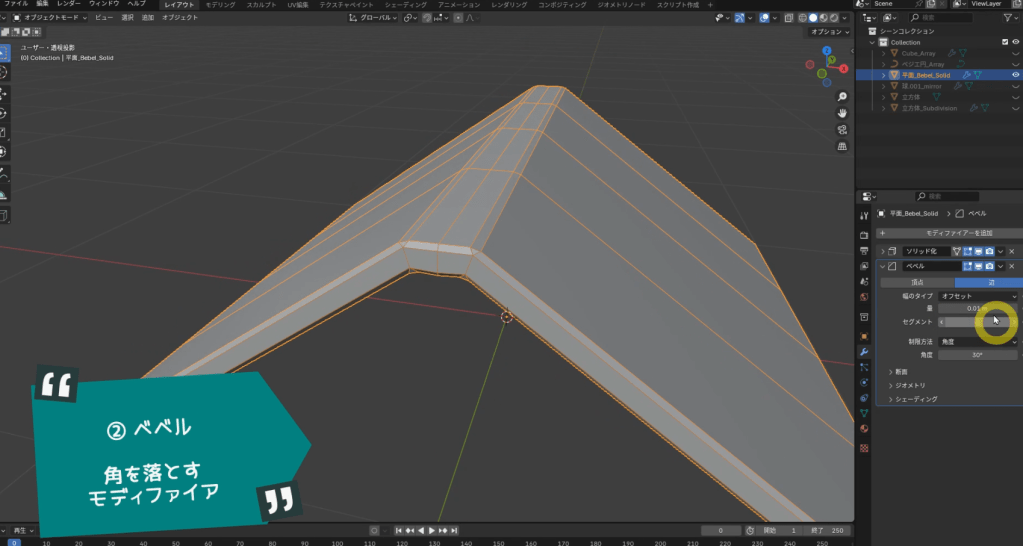Click the camera view icon in viewport

841,130
